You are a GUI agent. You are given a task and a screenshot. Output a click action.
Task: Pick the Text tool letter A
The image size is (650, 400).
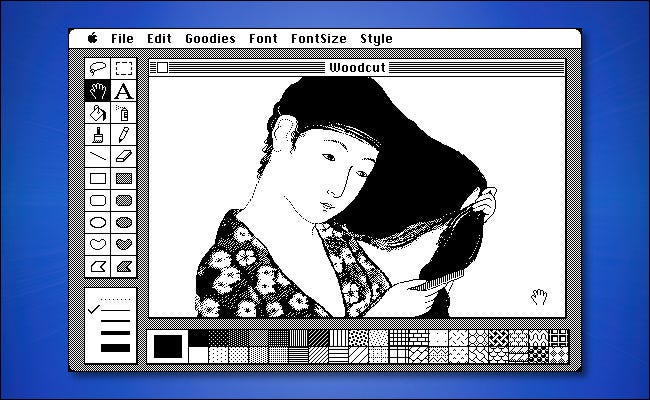(x=123, y=91)
